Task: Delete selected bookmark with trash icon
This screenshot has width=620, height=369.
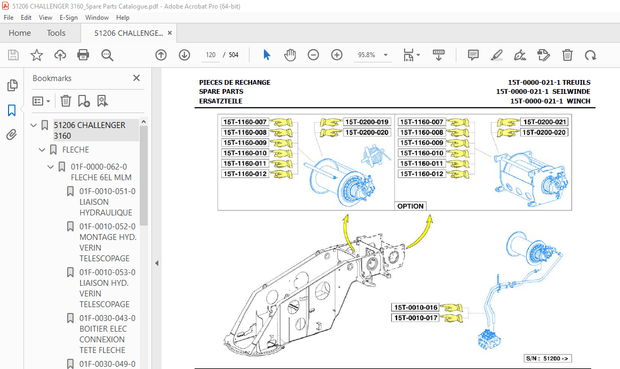Action: (x=66, y=101)
